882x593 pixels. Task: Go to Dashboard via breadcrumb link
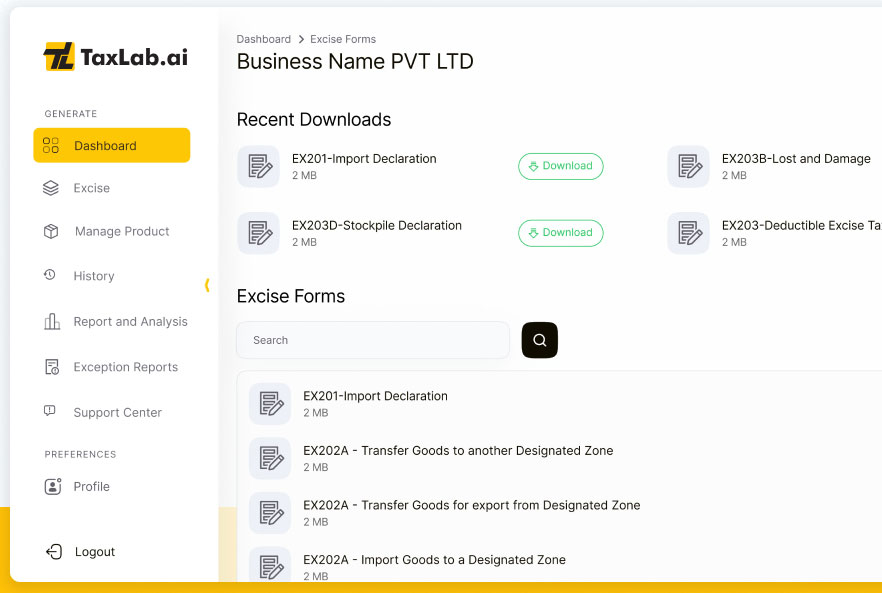pos(263,39)
